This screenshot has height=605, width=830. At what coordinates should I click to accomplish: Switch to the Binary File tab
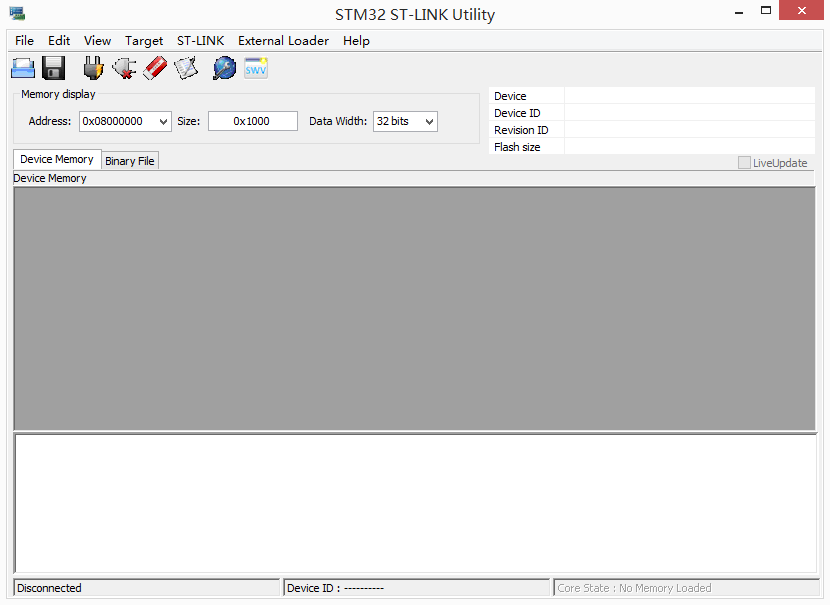pyautogui.click(x=129, y=160)
